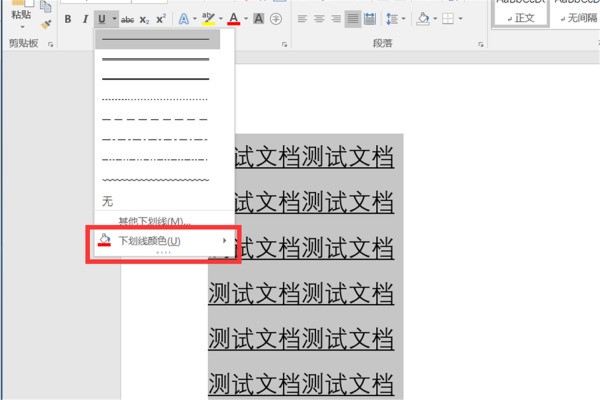
Task: Click the text effects icon
Action: pyautogui.click(x=182, y=19)
